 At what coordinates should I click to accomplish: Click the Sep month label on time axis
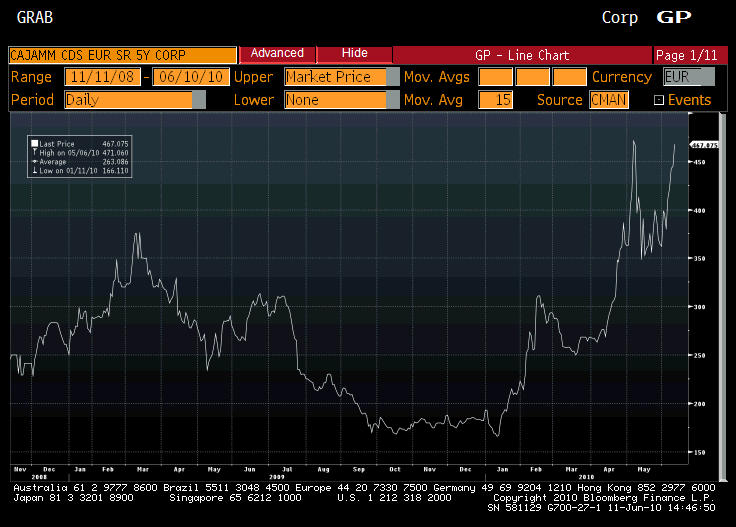[x=359, y=469]
